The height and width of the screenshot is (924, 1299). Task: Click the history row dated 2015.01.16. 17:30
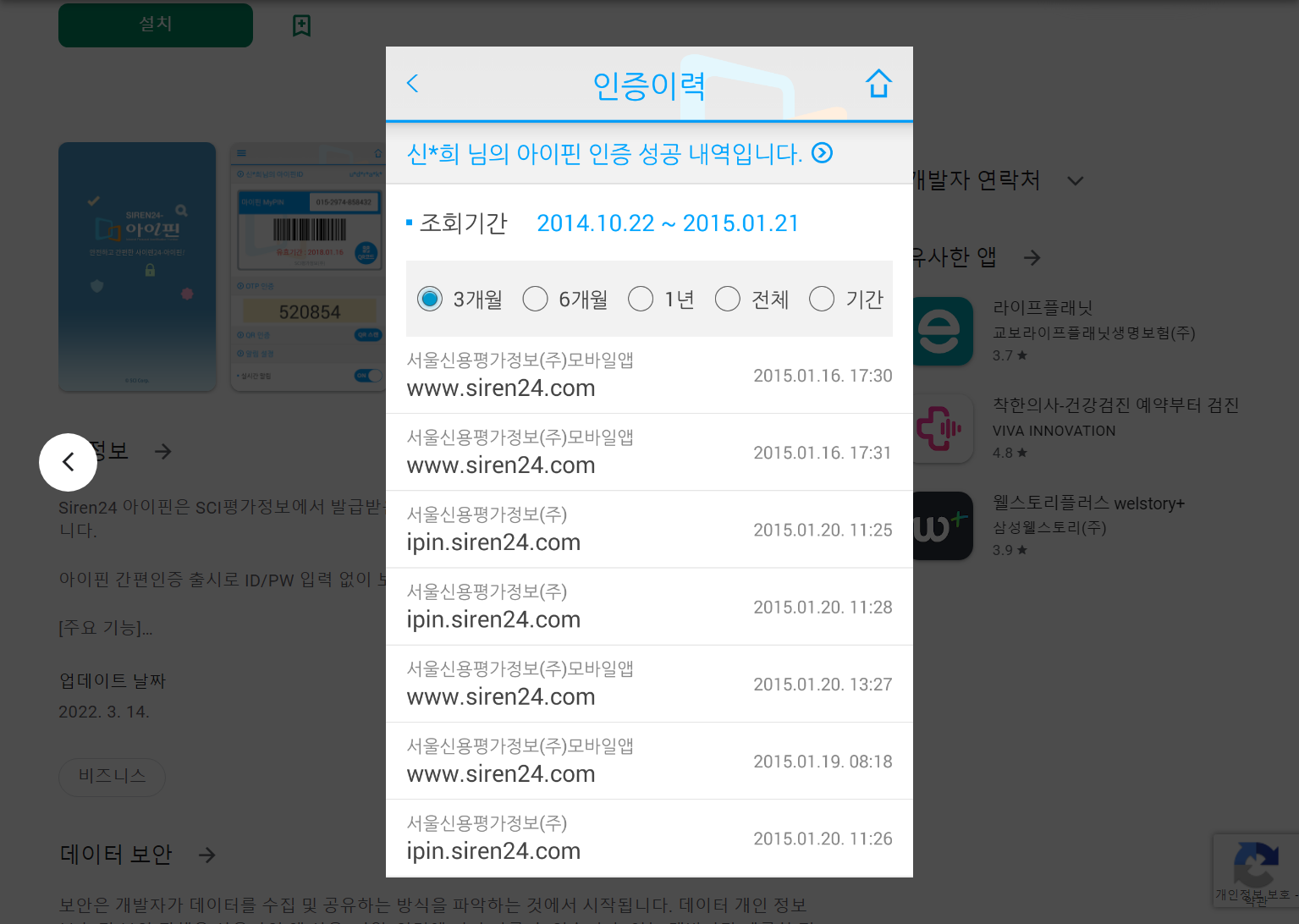(x=649, y=375)
